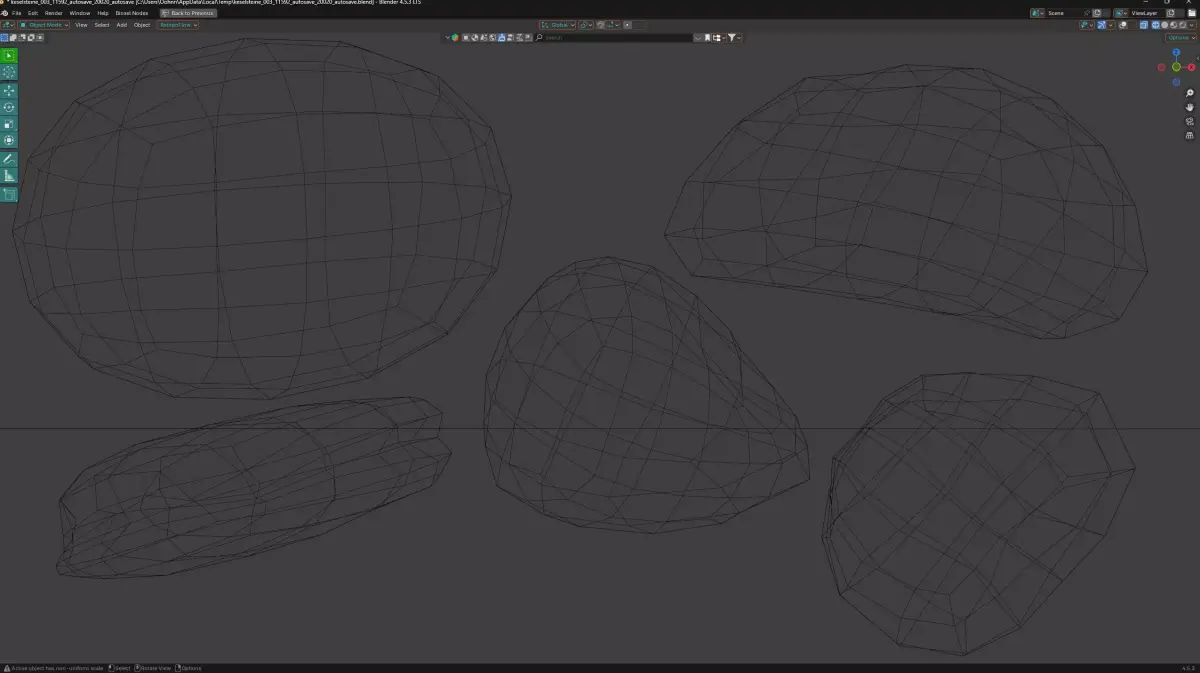Toggle the camera view icon
Screen dimensions: 1200x673
point(1190,121)
